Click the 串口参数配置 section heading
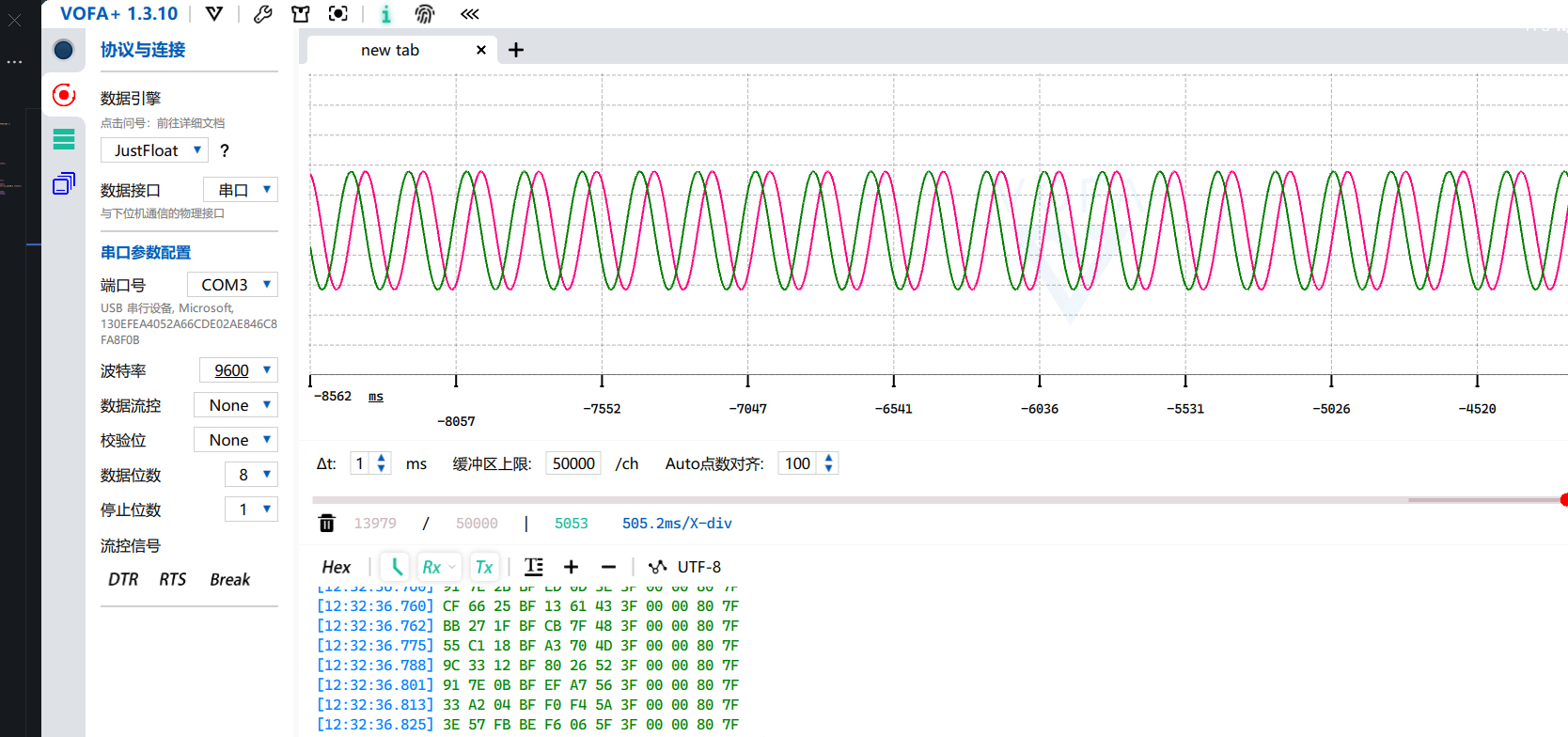This screenshot has width=1568, height=737. [x=146, y=252]
